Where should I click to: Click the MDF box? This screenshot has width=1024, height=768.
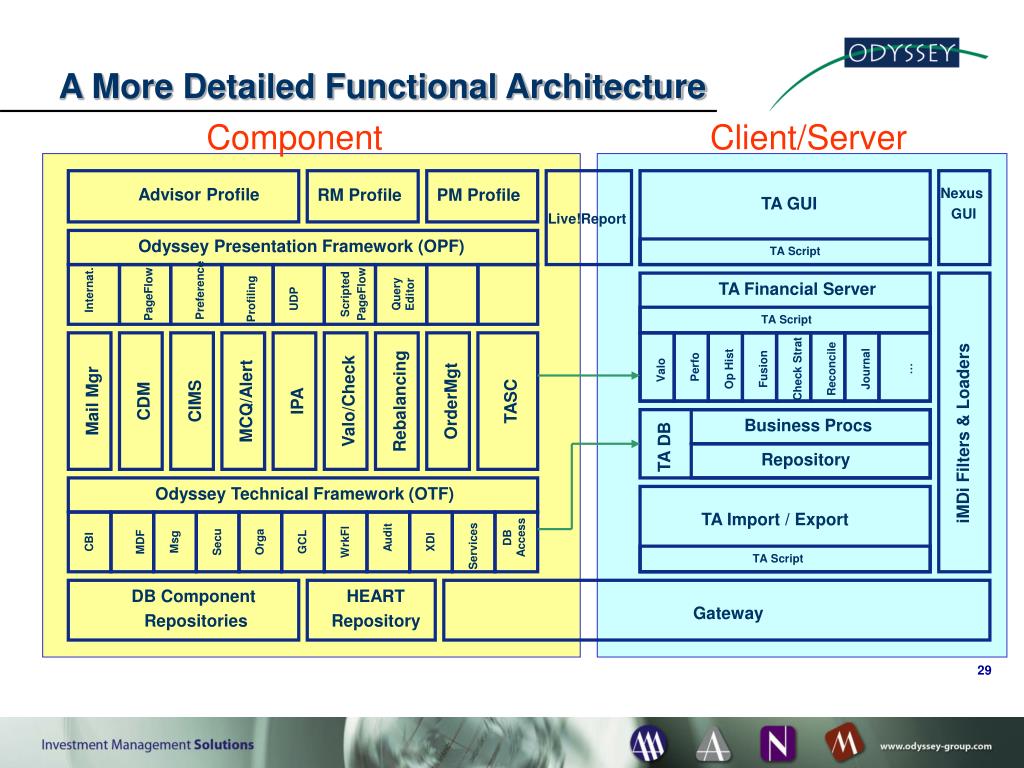(x=133, y=542)
